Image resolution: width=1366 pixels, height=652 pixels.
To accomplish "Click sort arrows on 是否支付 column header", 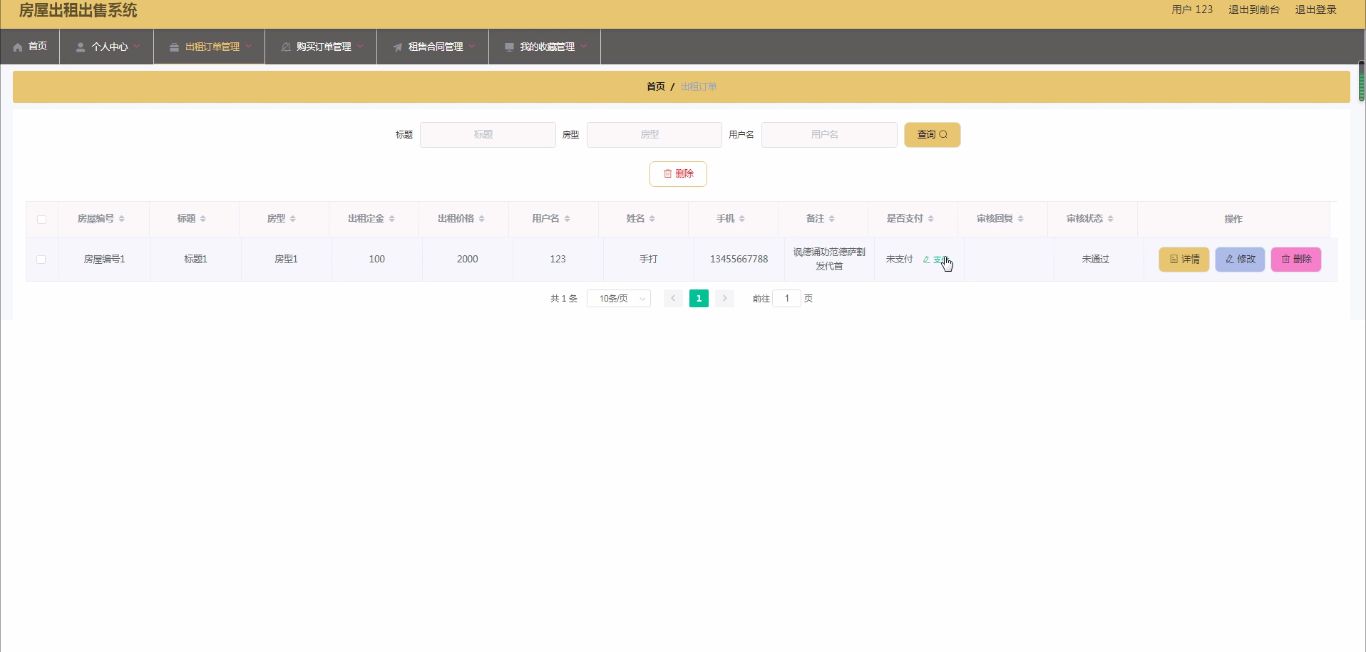I will tap(932, 219).
